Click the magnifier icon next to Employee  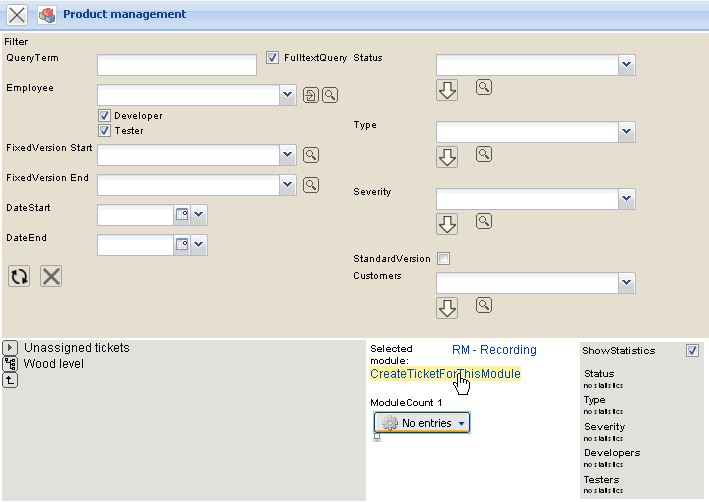pos(330,95)
